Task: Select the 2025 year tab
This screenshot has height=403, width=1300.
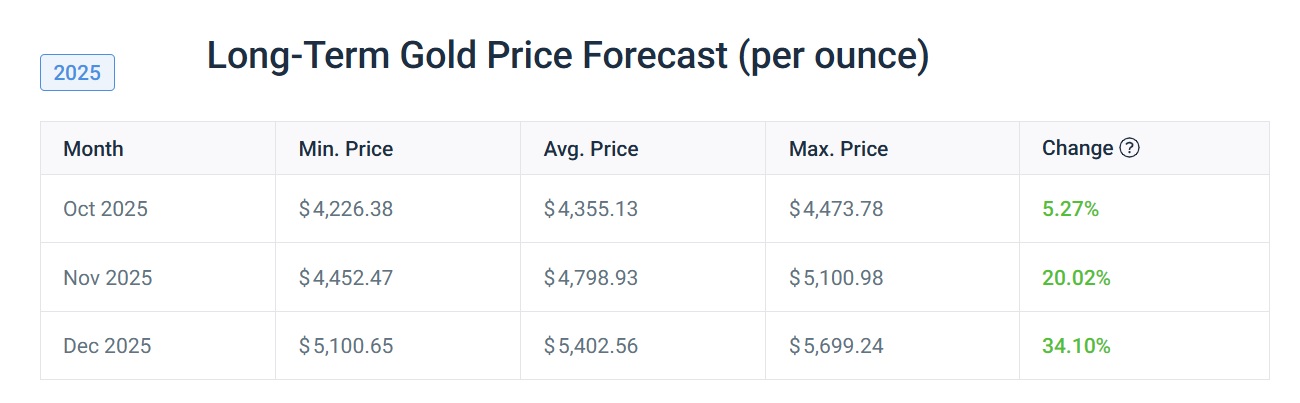Action: pyautogui.click(x=77, y=73)
